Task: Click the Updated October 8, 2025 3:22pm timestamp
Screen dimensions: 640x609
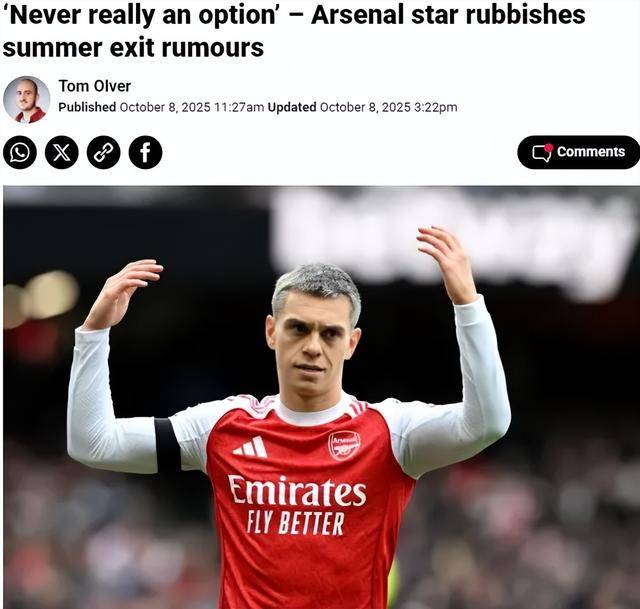Action: 362,107
